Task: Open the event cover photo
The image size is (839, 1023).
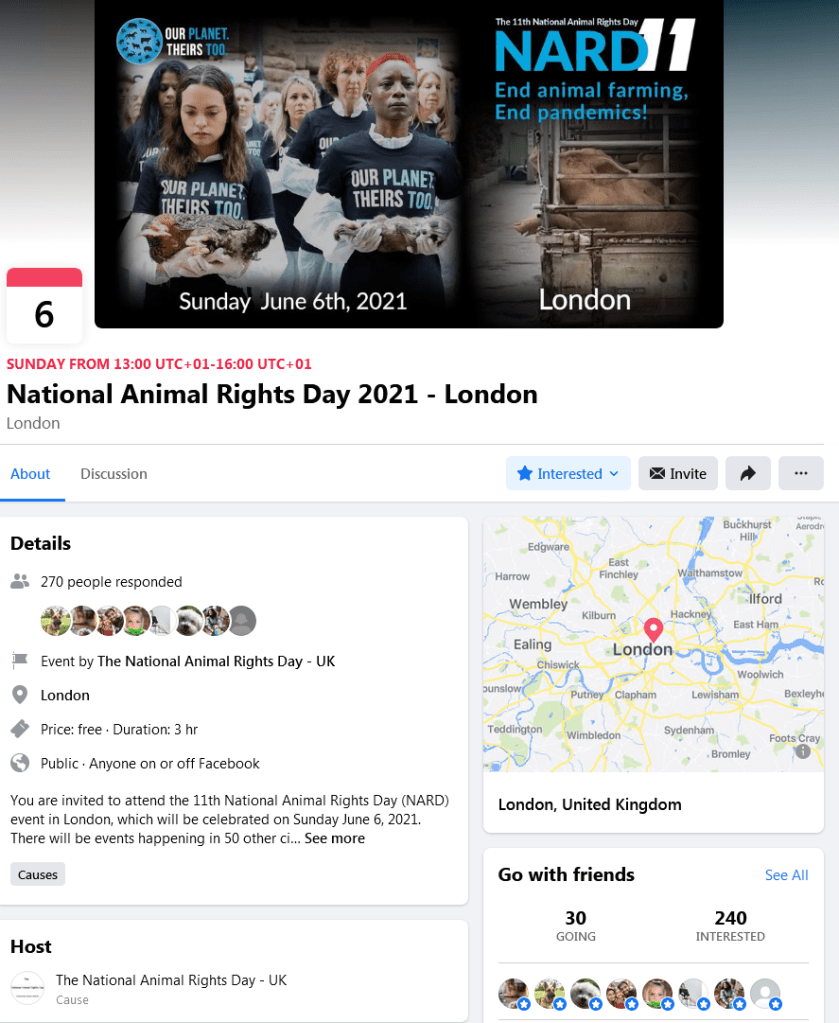Action: [x=409, y=163]
